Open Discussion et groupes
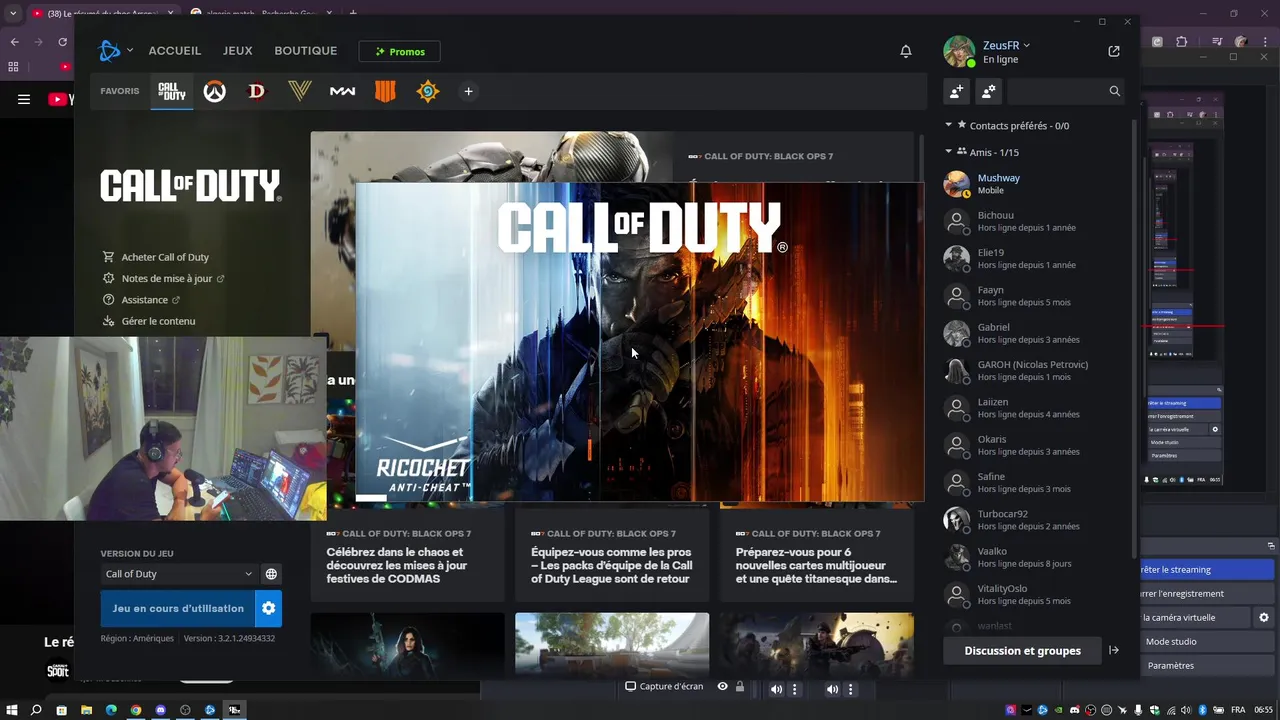Screen dimensions: 1280x720 [1022, 650]
